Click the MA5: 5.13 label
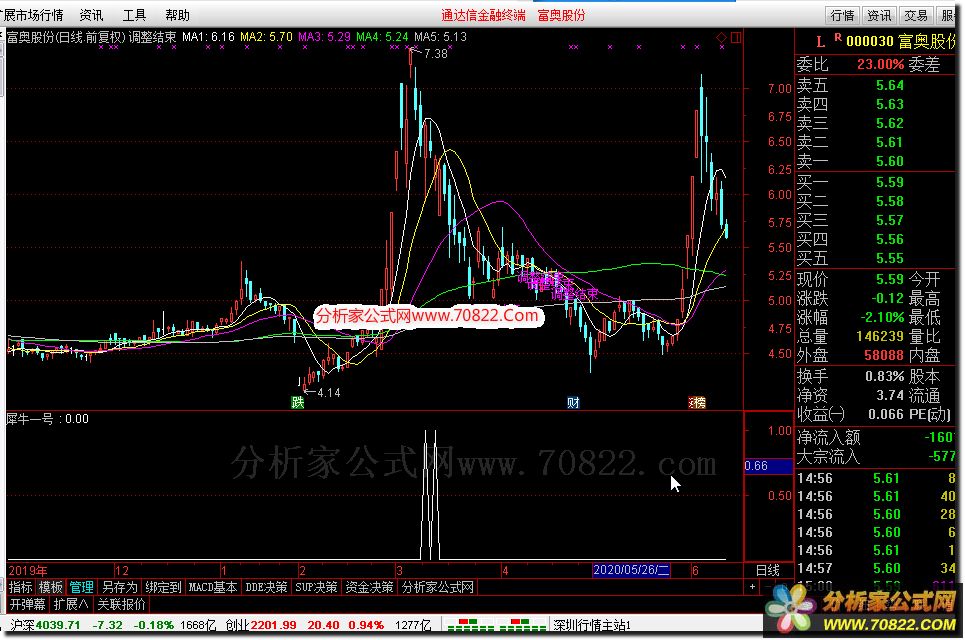This screenshot has height=640, width=965. (x=441, y=37)
